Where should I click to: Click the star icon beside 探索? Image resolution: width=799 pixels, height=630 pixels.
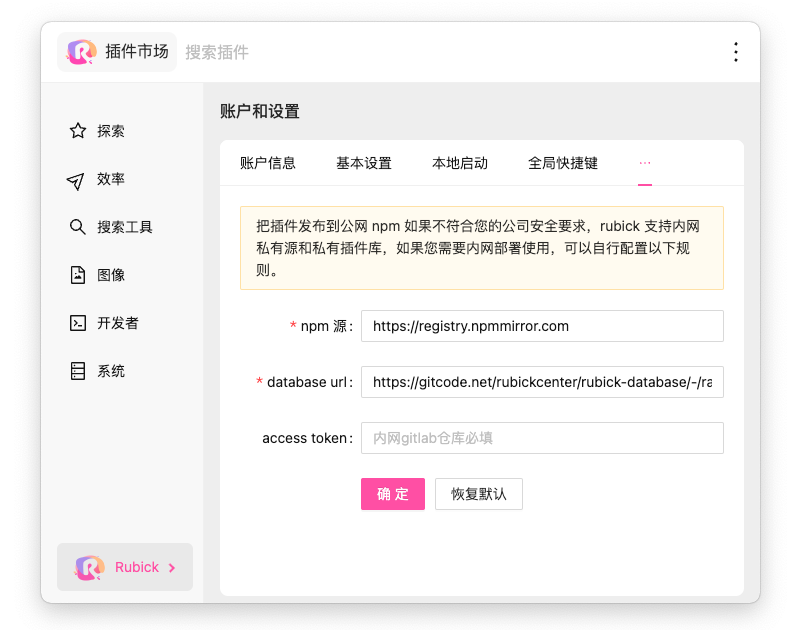77,131
